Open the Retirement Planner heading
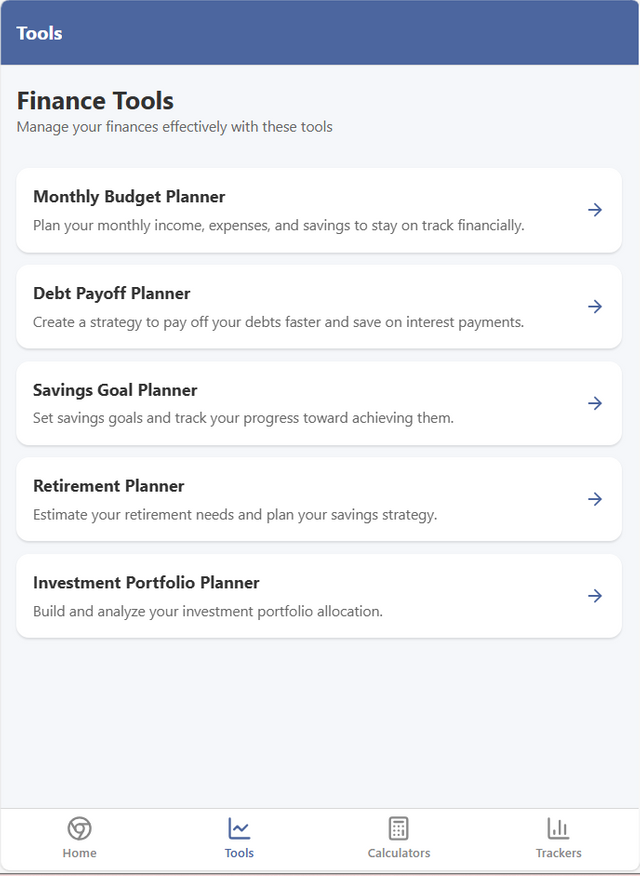This screenshot has height=876, width=640. coord(108,486)
